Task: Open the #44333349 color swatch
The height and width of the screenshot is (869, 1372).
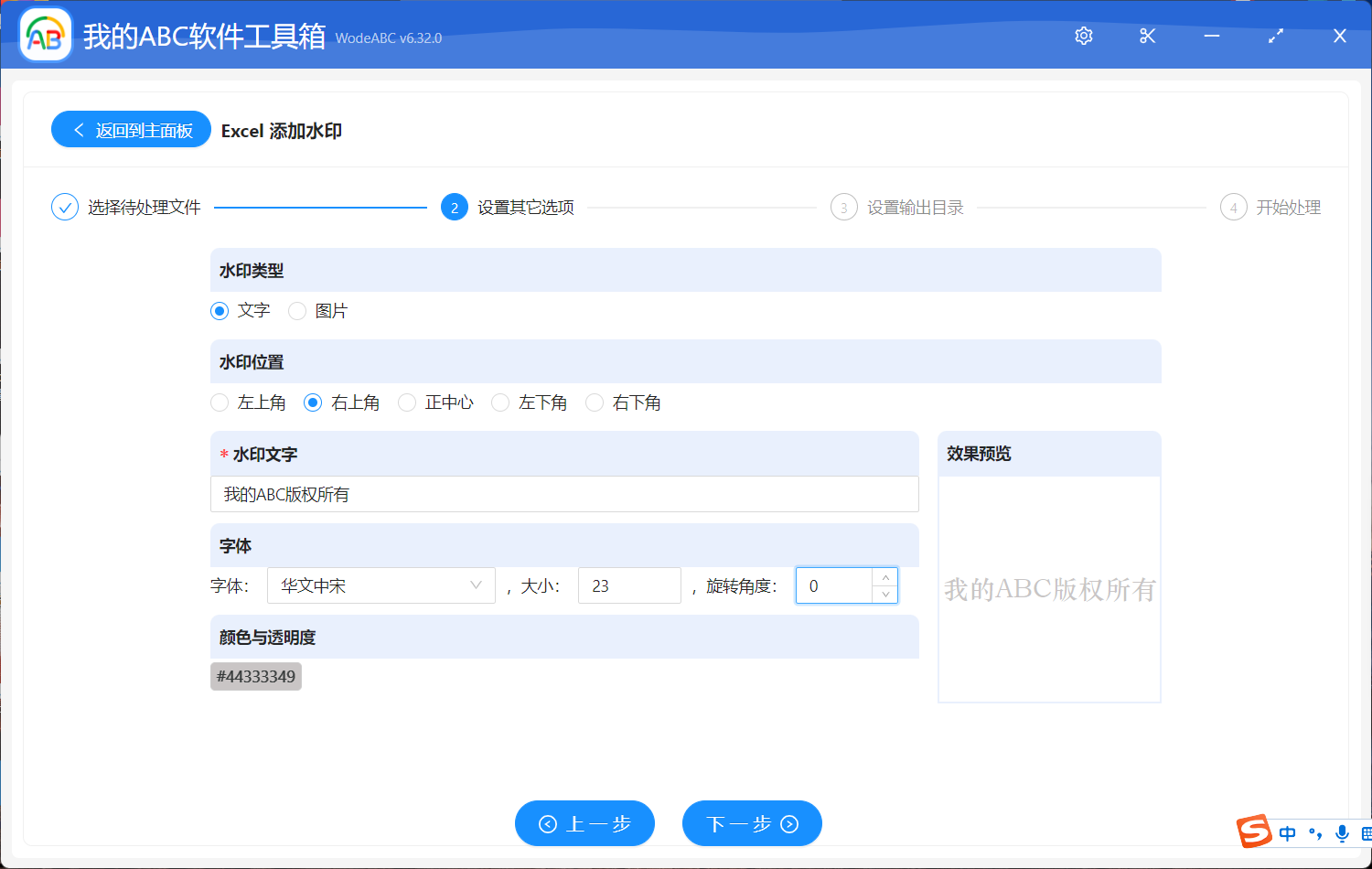Action: tap(256, 676)
